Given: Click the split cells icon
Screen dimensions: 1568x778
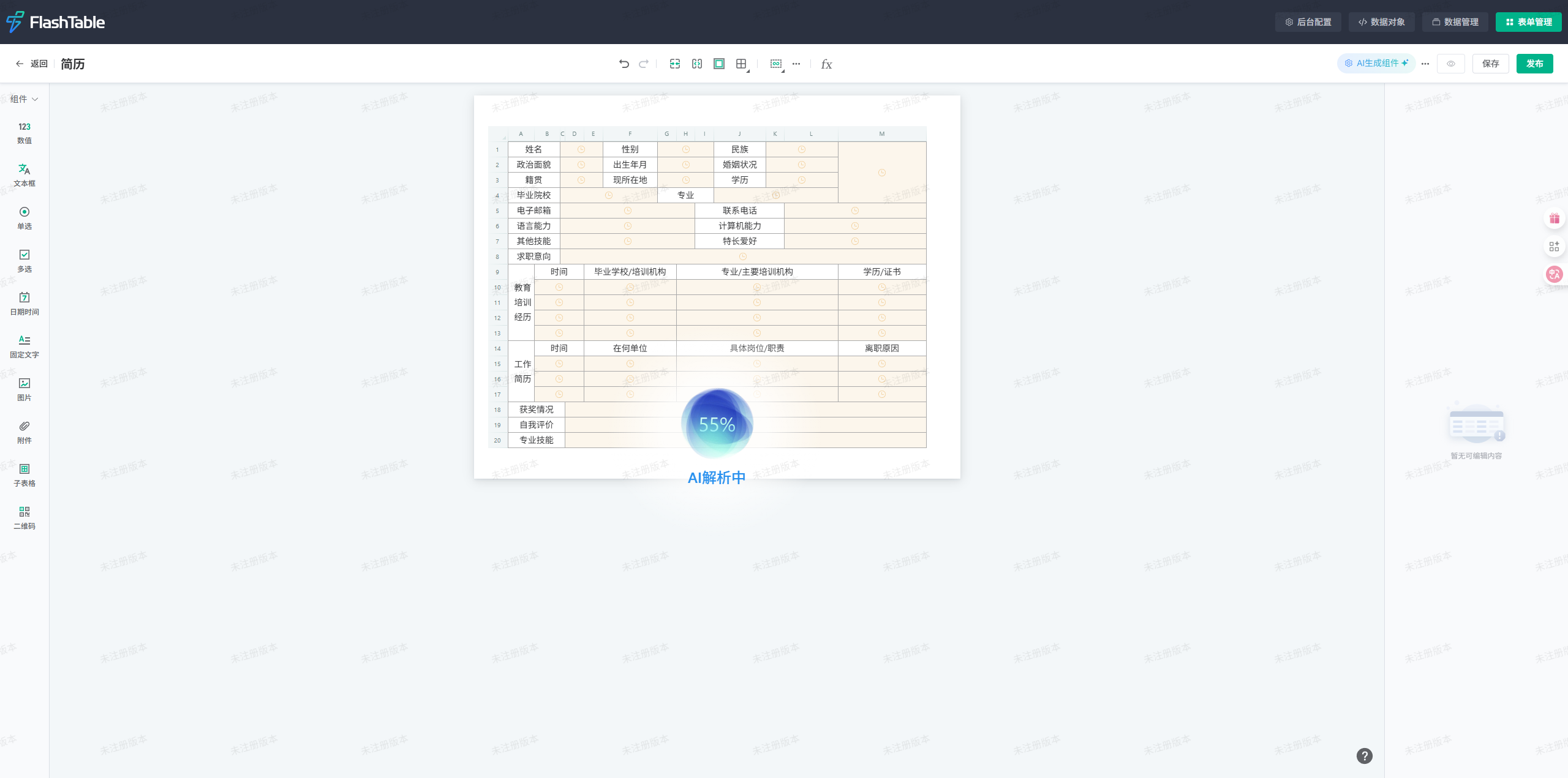Looking at the screenshot, I should (x=697, y=64).
